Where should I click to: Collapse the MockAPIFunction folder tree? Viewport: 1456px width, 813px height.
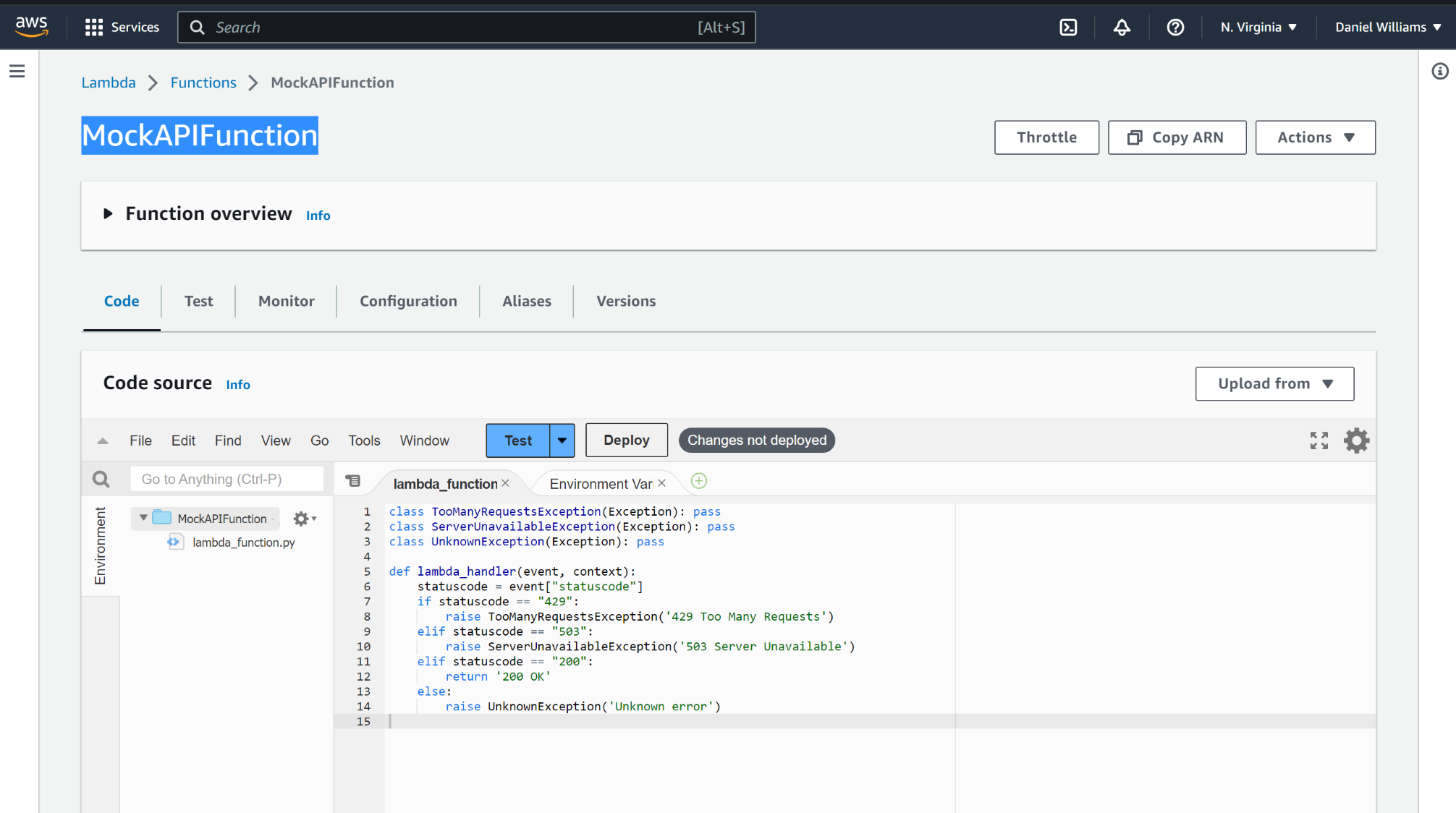tap(143, 518)
